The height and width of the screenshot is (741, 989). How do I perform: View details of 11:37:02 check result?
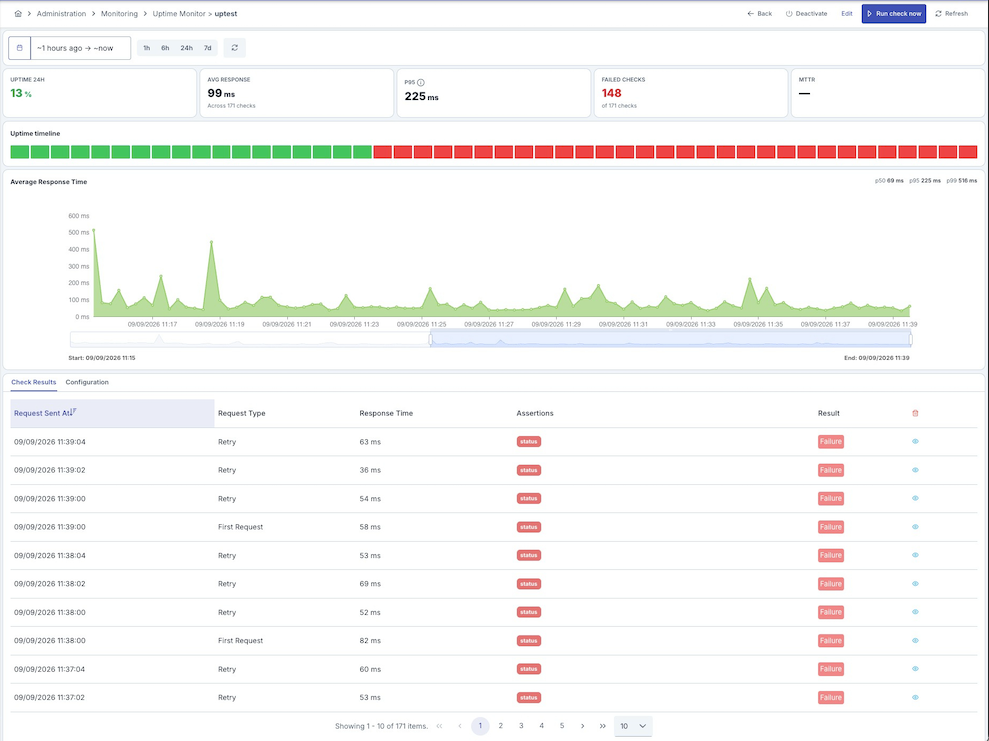pos(915,697)
